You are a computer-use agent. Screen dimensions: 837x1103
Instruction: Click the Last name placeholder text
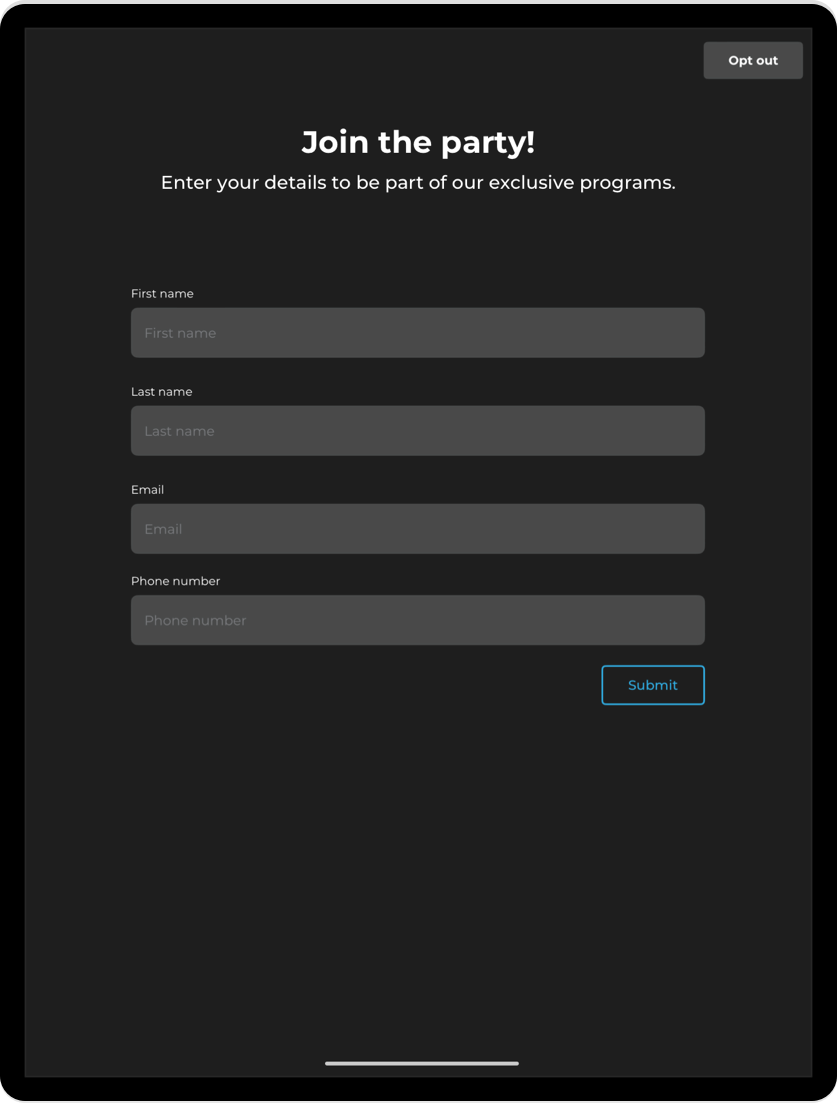(x=180, y=430)
